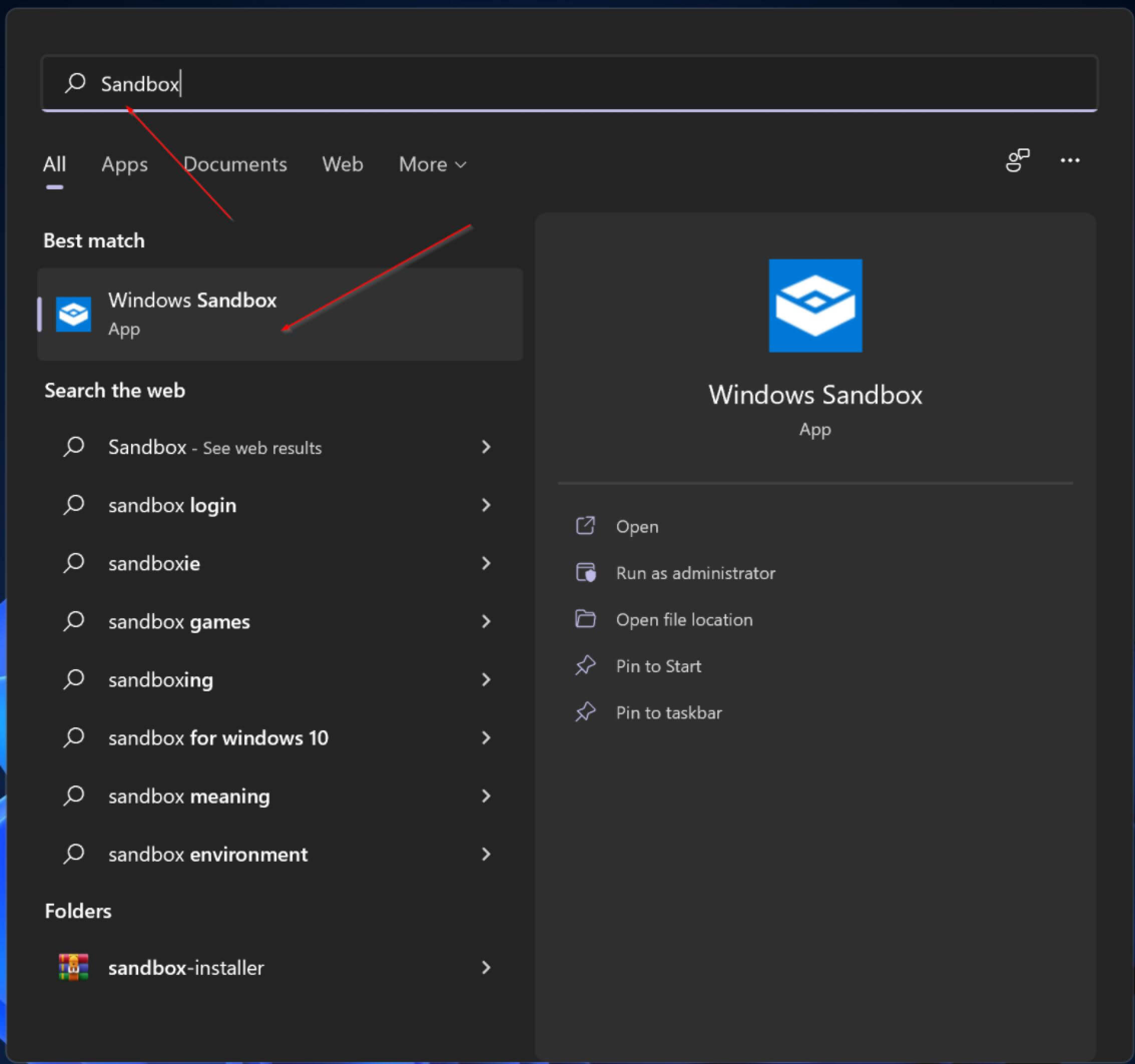Click Pin to Start action
The width and height of the screenshot is (1135, 1064).
click(658, 665)
